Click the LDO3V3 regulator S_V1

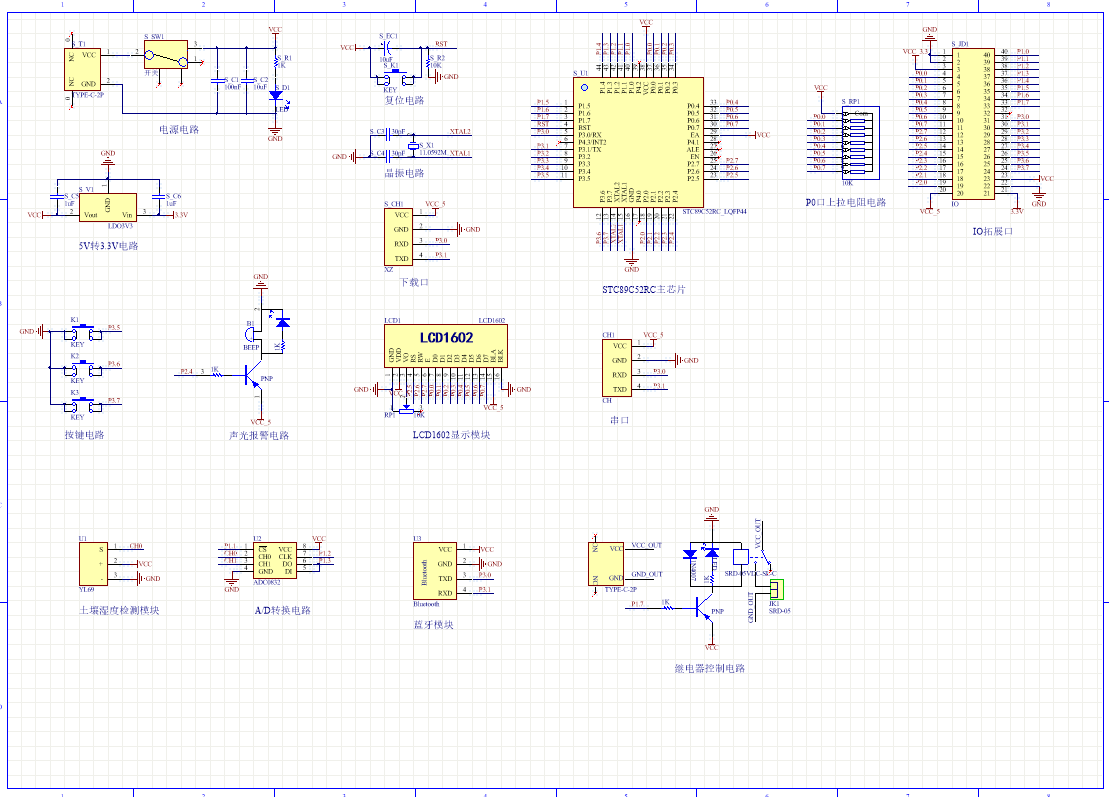tap(108, 207)
